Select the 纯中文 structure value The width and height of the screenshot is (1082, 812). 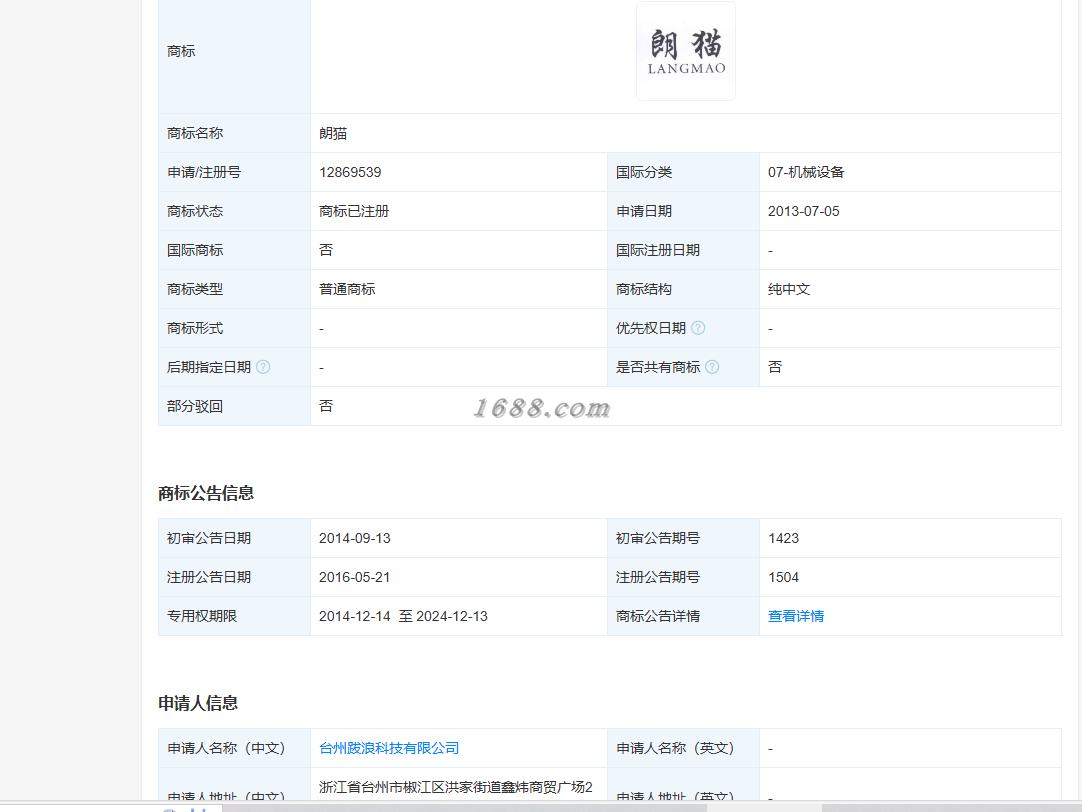coord(789,289)
